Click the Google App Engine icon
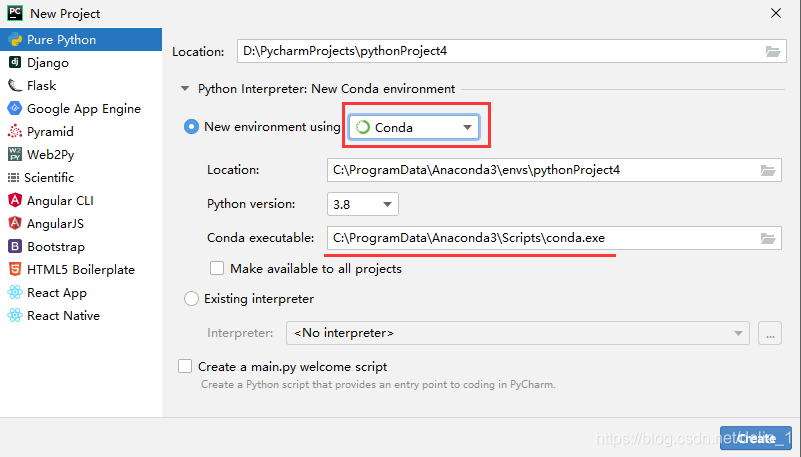This screenshot has height=457, width=801. click(15, 108)
